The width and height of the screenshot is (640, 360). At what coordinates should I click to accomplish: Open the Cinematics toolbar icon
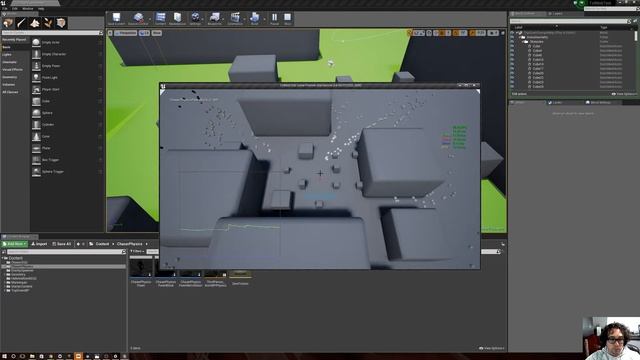click(235, 19)
